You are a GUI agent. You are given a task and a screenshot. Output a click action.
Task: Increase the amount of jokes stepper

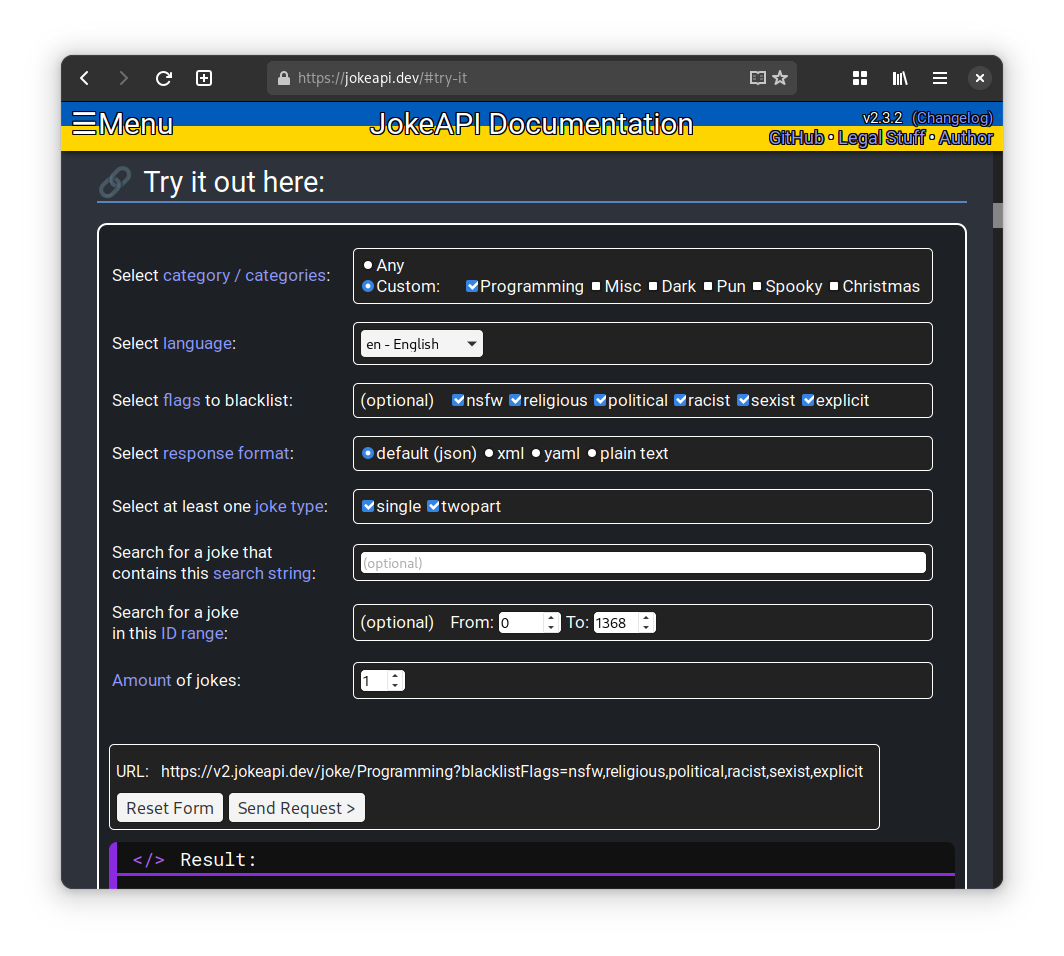[x=396, y=676]
